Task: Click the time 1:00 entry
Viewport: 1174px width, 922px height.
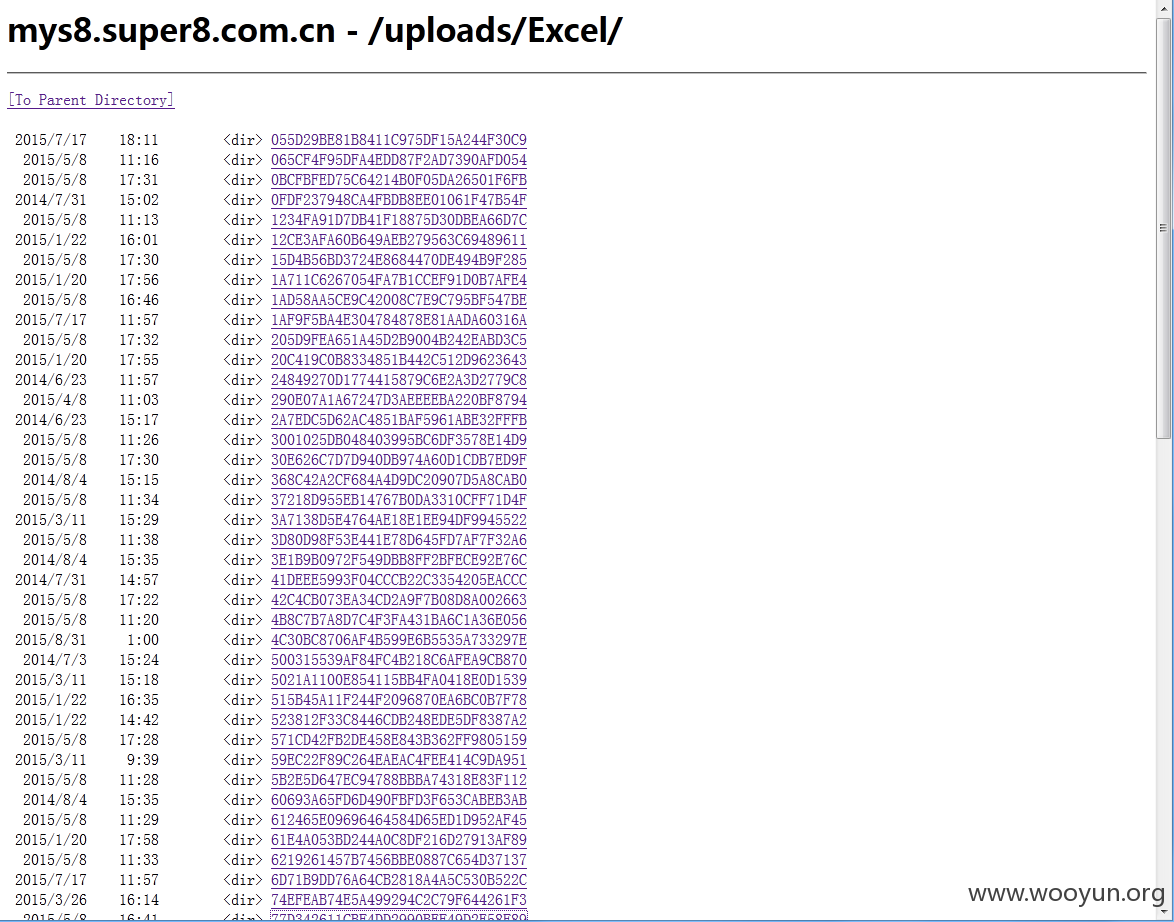Action: point(142,640)
